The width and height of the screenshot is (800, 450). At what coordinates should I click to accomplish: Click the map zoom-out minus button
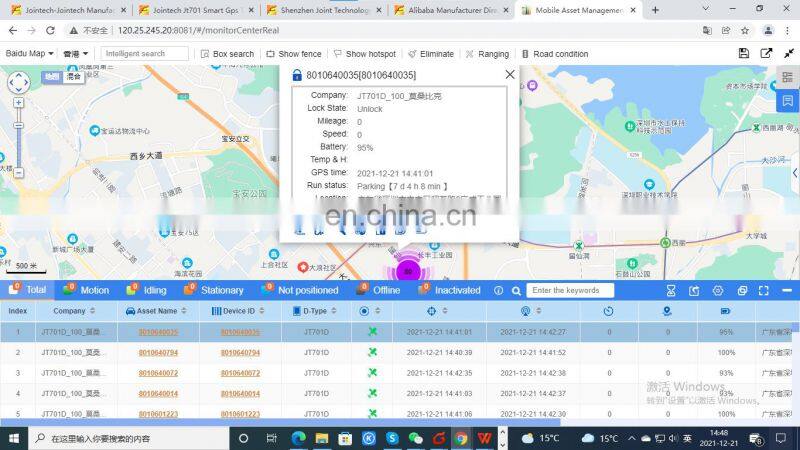click(x=18, y=172)
